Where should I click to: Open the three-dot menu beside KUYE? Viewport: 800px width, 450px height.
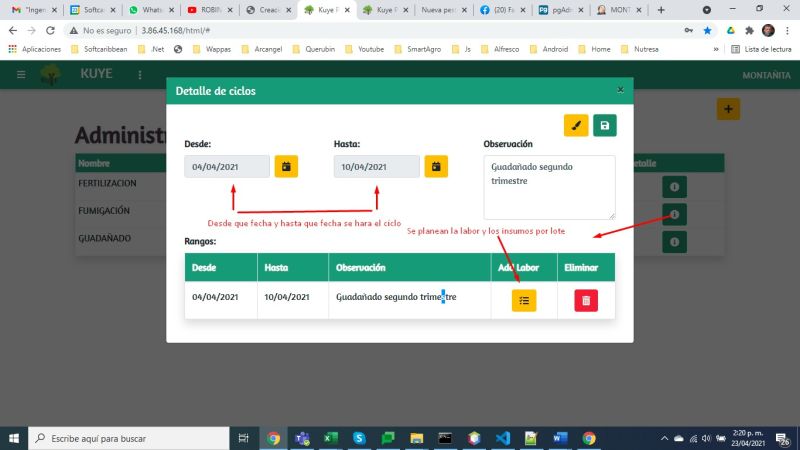point(139,75)
